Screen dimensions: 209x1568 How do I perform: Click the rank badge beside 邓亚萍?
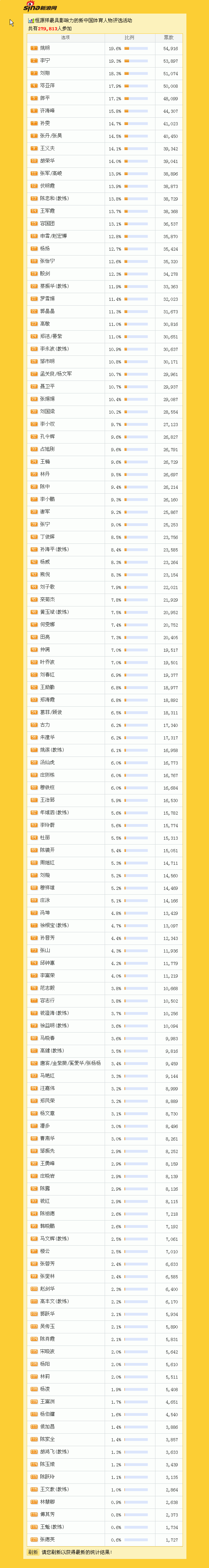coord(34,86)
